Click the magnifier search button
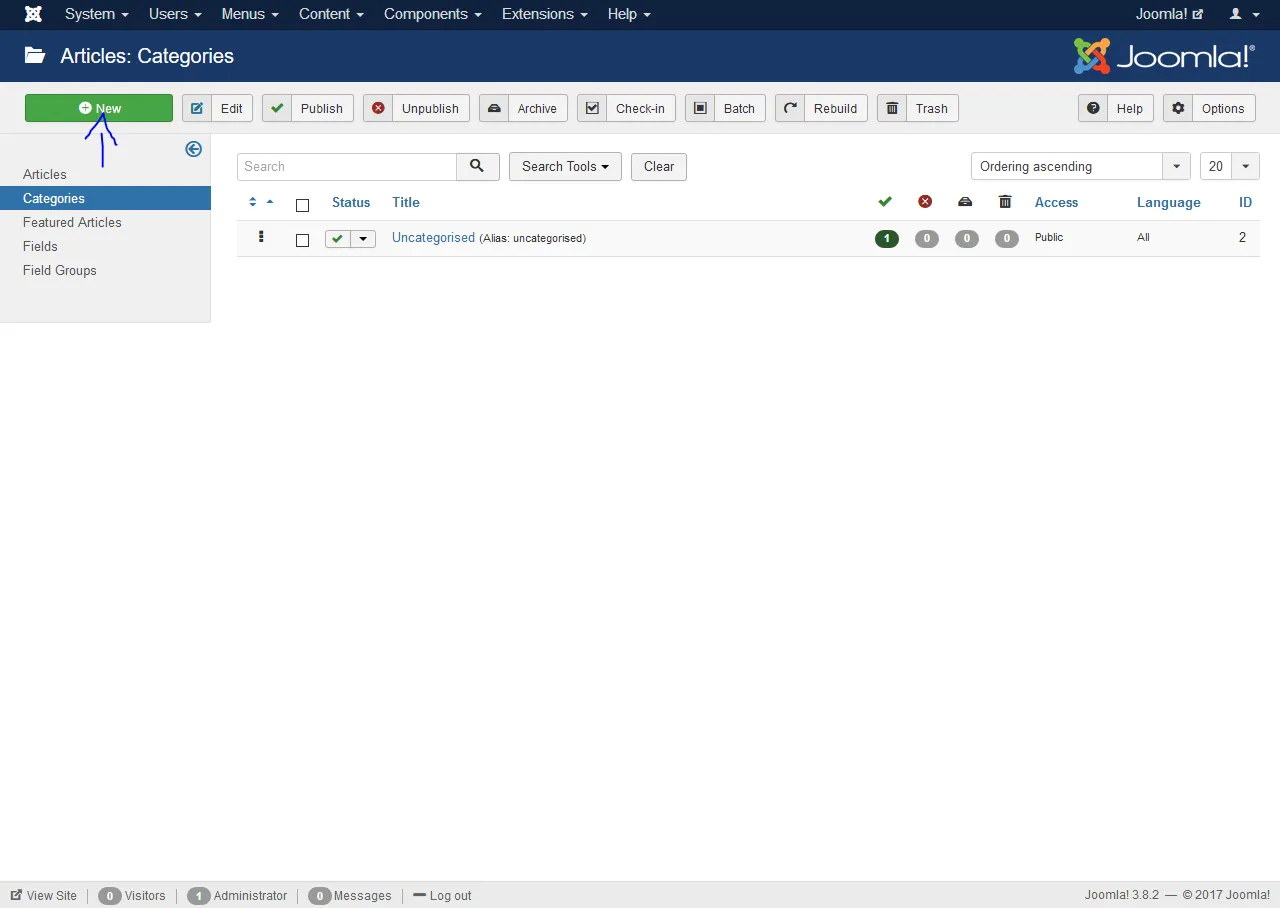This screenshot has height=908, width=1280. point(478,166)
